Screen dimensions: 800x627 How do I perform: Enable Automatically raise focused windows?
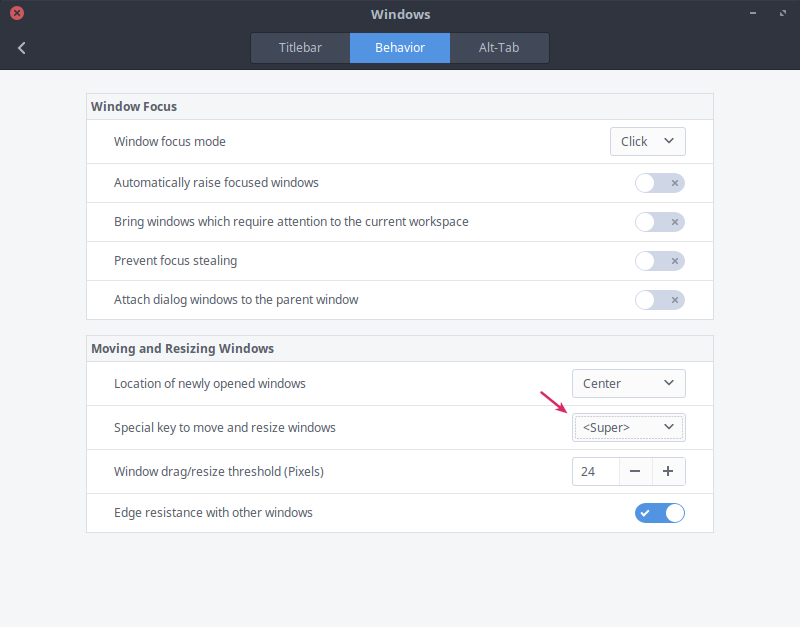[660, 182]
